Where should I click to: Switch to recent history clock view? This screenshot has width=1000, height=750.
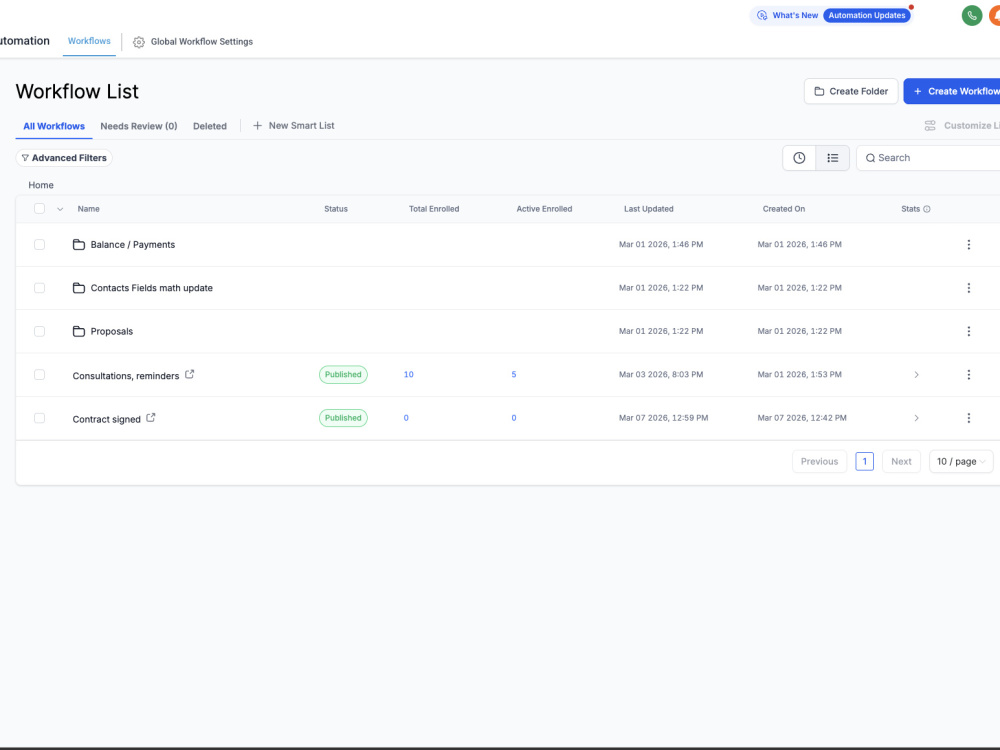pos(799,158)
